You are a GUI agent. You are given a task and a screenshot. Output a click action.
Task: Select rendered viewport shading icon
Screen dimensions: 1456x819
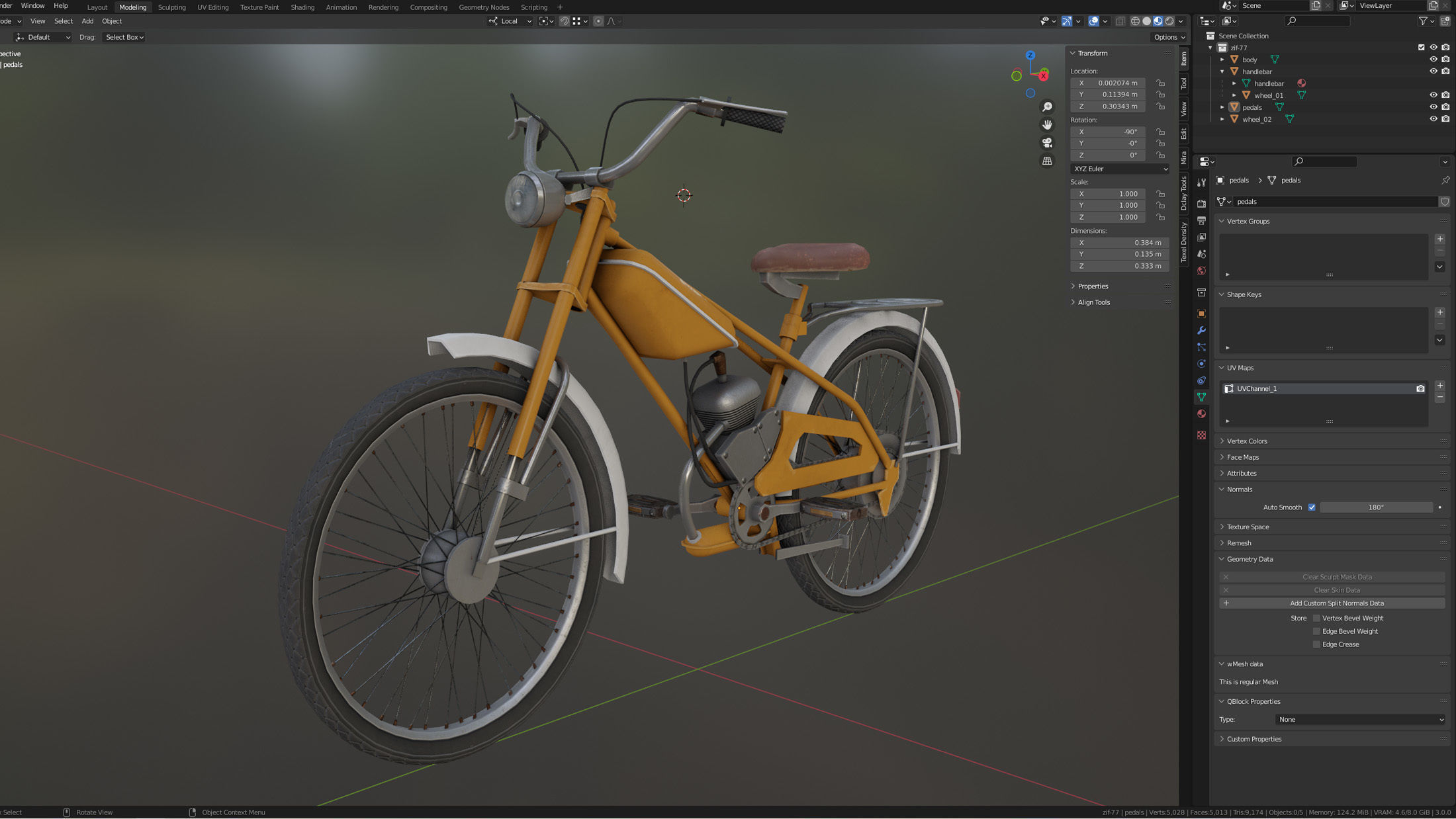(x=1169, y=21)
